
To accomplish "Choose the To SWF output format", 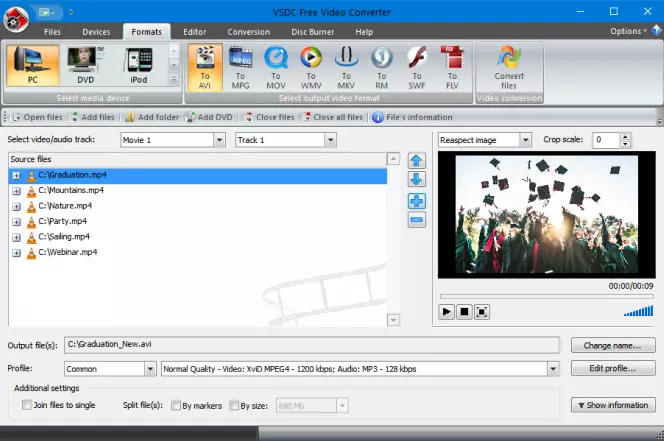I will (x=417, y=67).
